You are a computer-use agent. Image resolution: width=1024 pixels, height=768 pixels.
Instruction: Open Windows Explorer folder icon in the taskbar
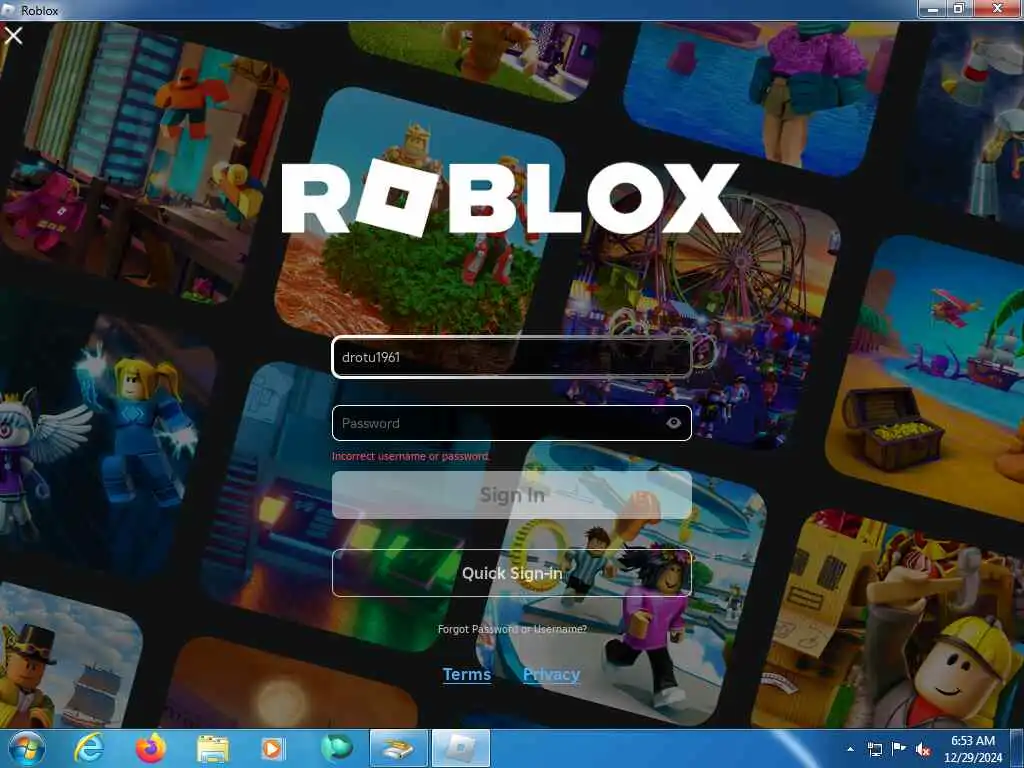pos(212,750)
